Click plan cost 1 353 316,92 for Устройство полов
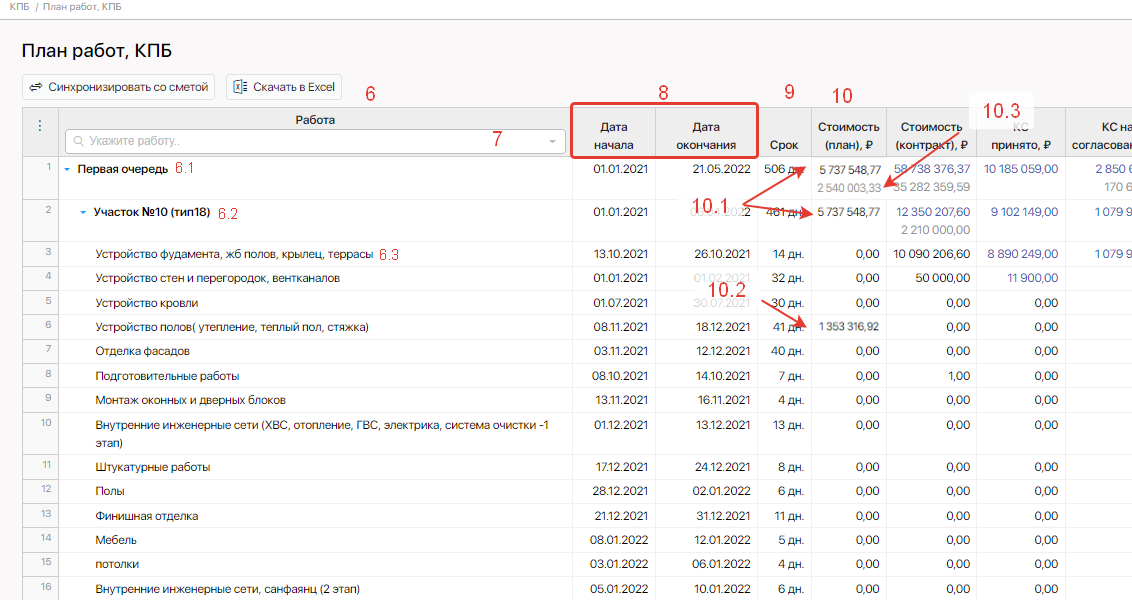The image size is (1132, 600). pyautogui.click(x=848, y=327)
